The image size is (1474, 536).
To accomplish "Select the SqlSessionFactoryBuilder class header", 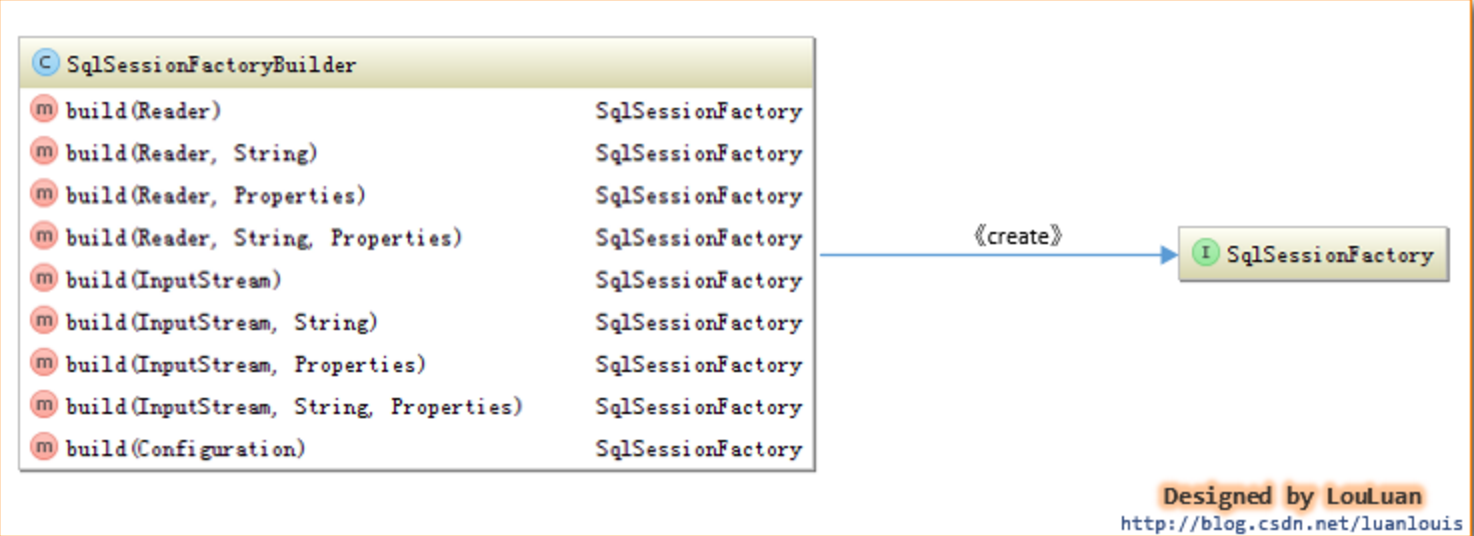I will (x=417, y=64).
